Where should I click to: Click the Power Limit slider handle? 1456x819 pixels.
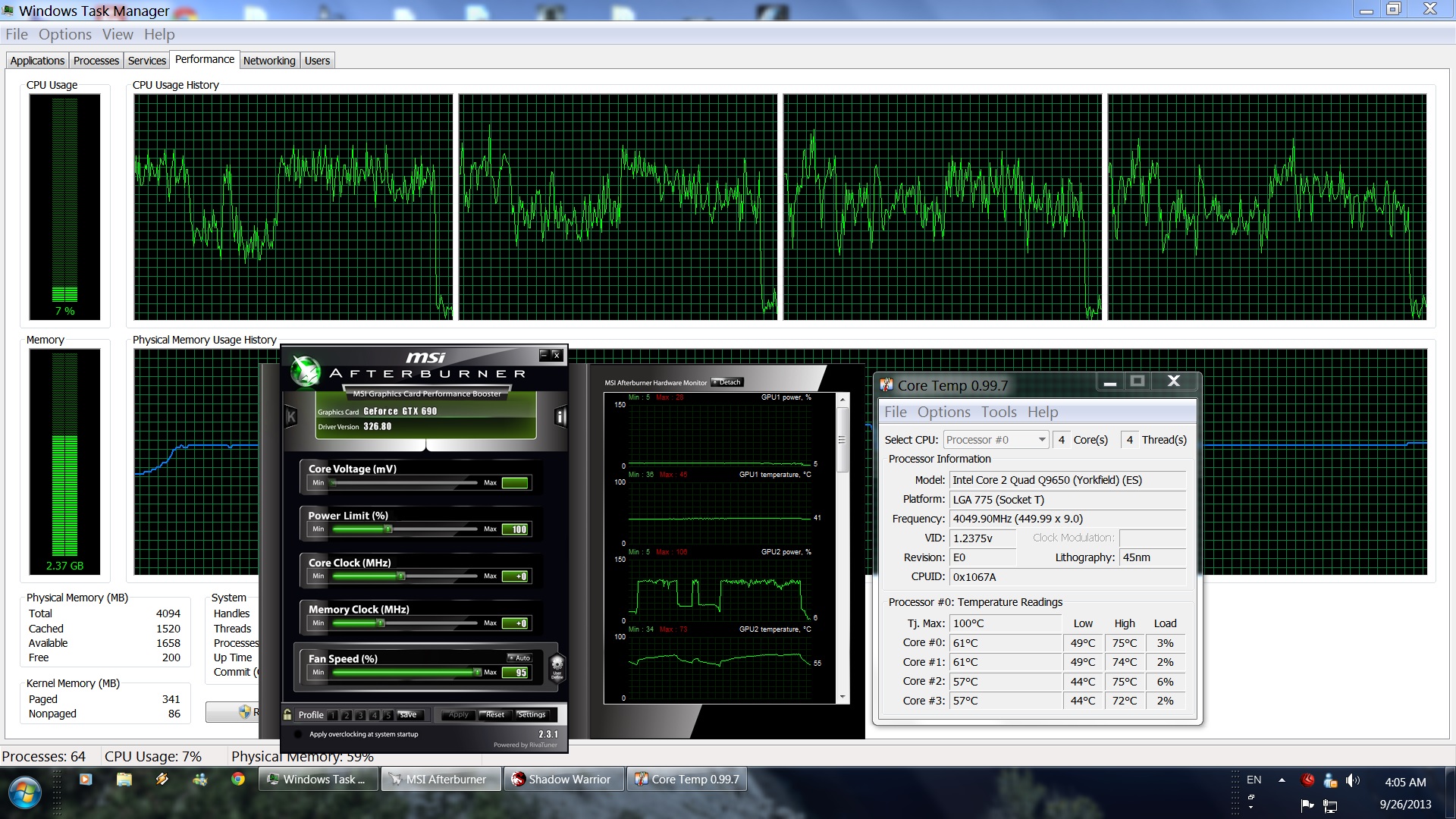[388, 529]
